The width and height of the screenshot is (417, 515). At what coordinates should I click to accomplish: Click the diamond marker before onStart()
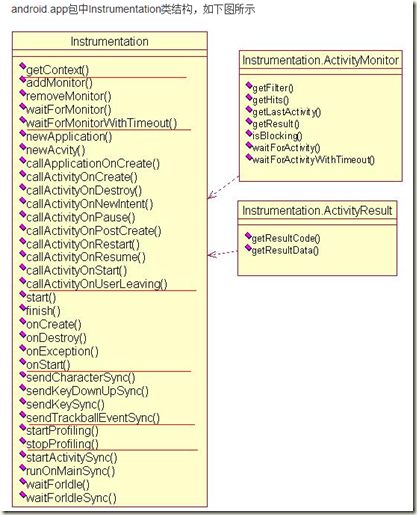pos(22,361)
